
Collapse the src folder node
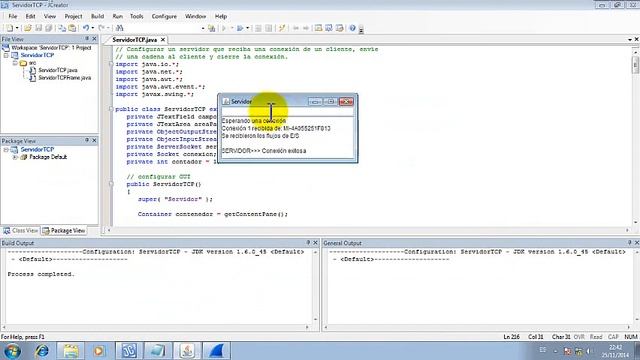(15, 63)
